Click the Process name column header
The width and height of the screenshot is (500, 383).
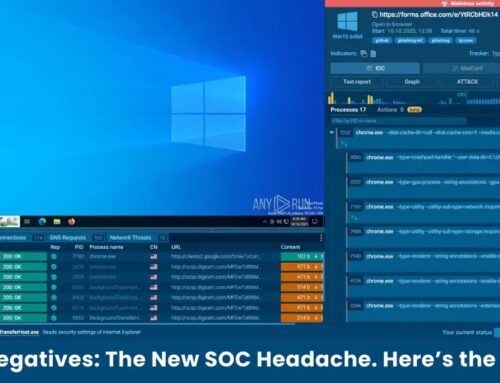pyautogui.click(x=106, y=247)
